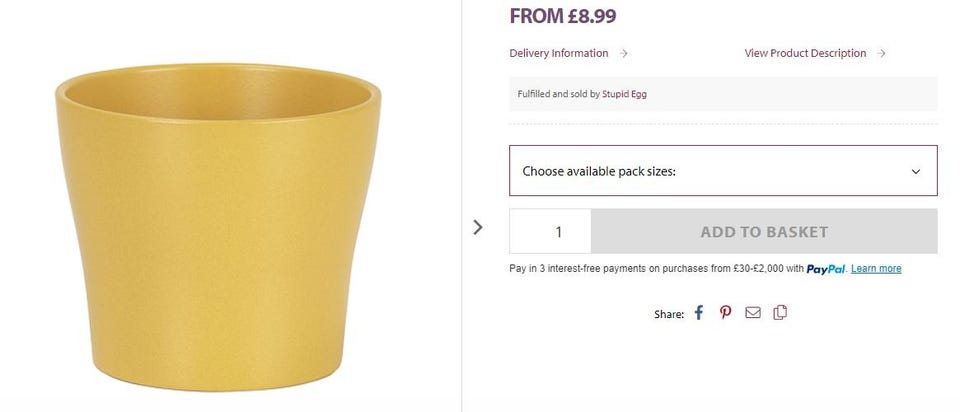The width and height of the screenshot is (960, 412).
Task: Click the arrow beside View Product Description
Action: coord(881,54)
